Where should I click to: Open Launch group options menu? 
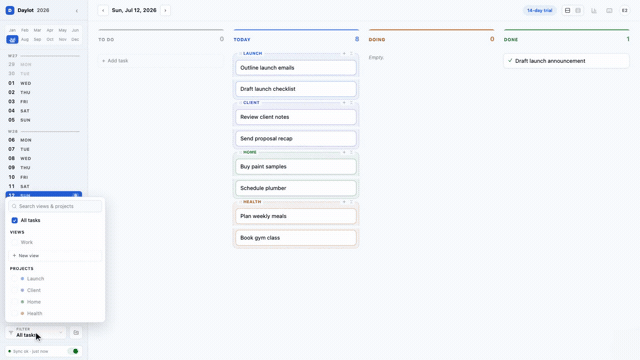[351, 53]
